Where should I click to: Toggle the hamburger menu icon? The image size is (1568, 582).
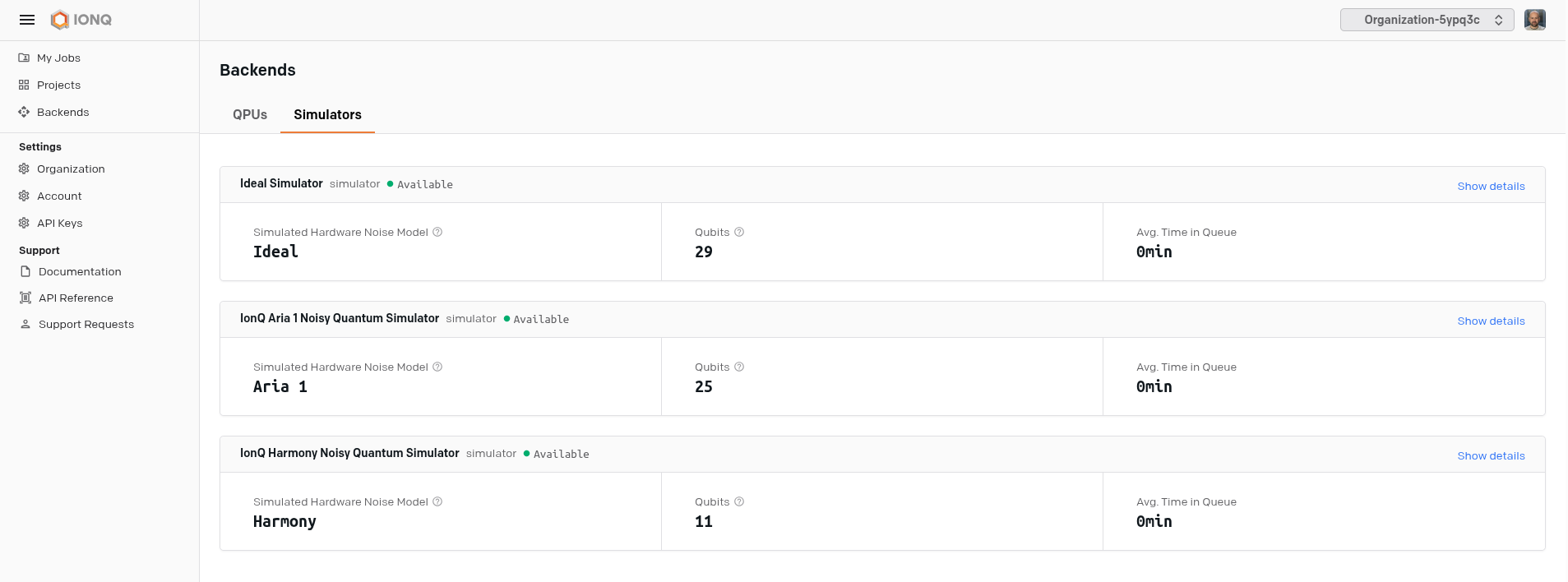[x=27, y=20]
